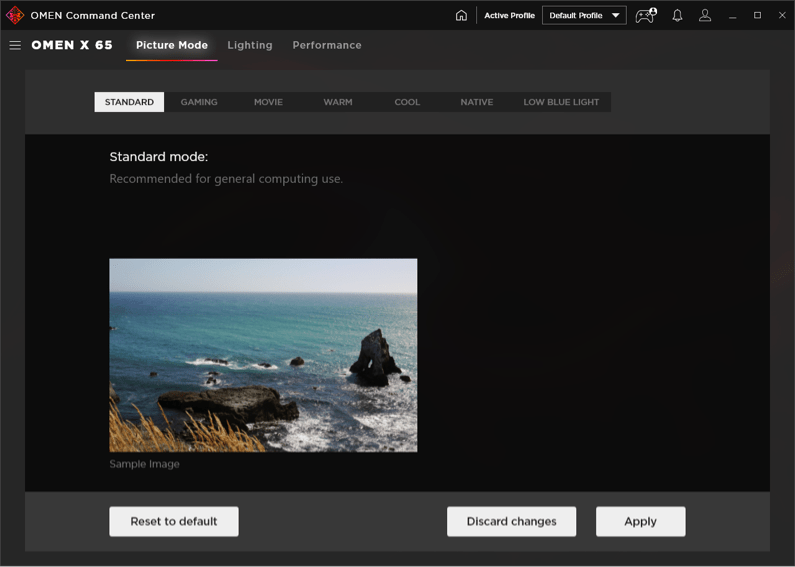The width and height of the screenshot is (795, 567).
Task: Click the OMEN logo icon
Action: click(15, 15)
